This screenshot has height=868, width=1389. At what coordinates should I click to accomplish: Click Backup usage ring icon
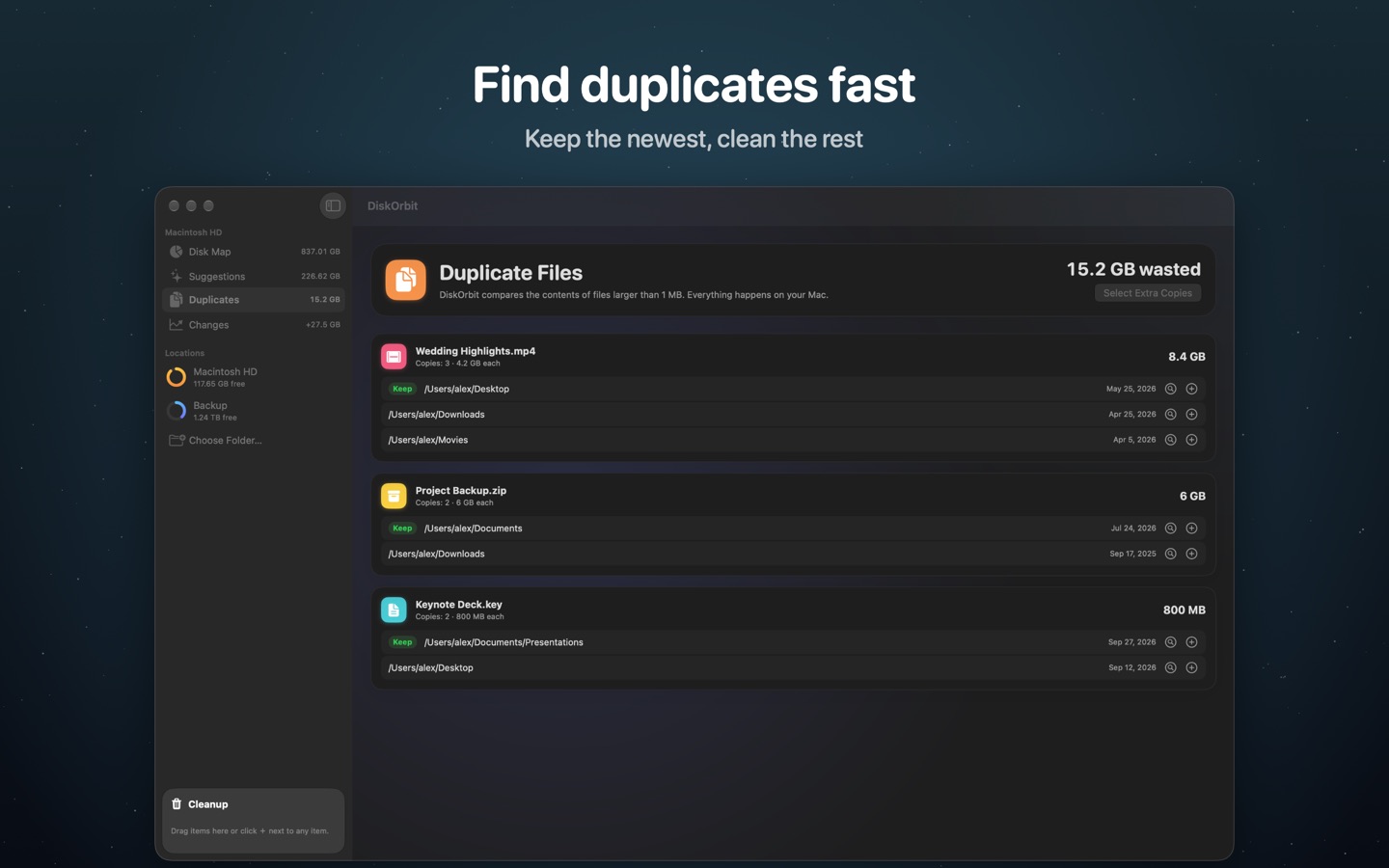click(177, 411)
